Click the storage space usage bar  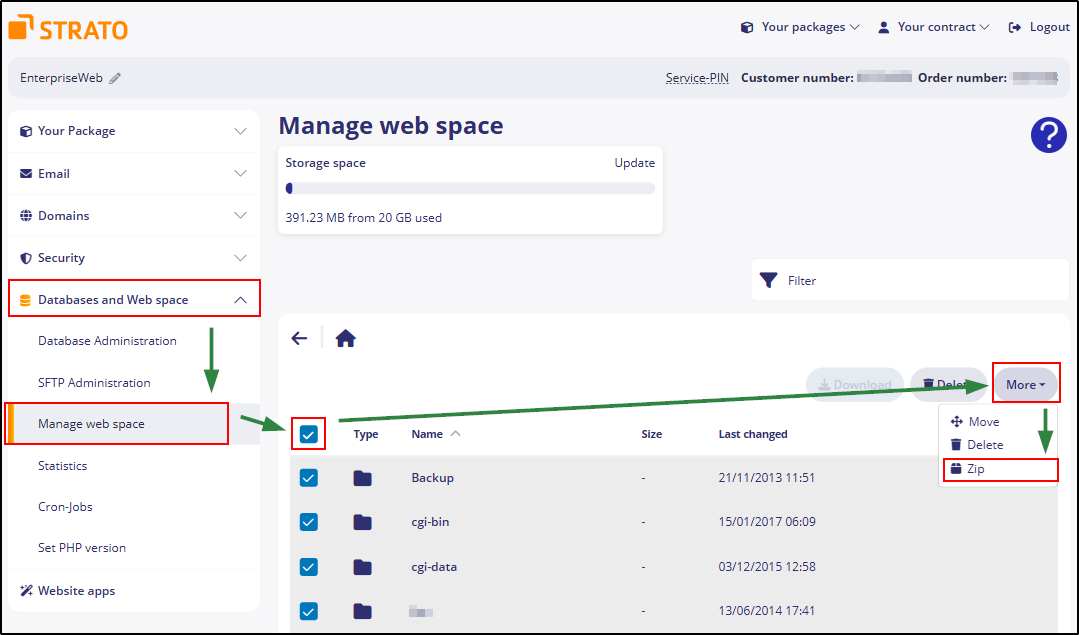470,188
